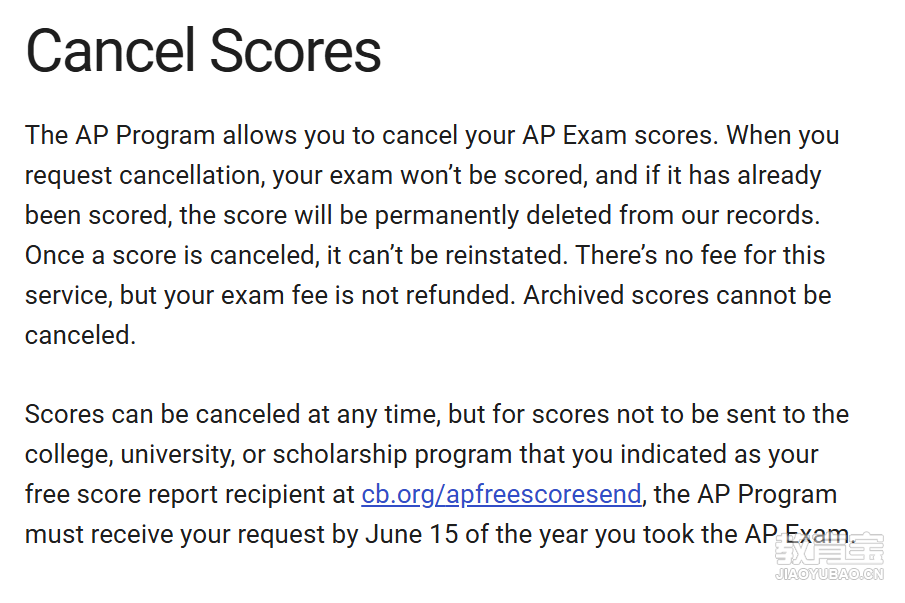The height and width of the screenshot is (603, 905).
Task: Click the jiaoyubao watermark logo
Action: coord(829,549)
